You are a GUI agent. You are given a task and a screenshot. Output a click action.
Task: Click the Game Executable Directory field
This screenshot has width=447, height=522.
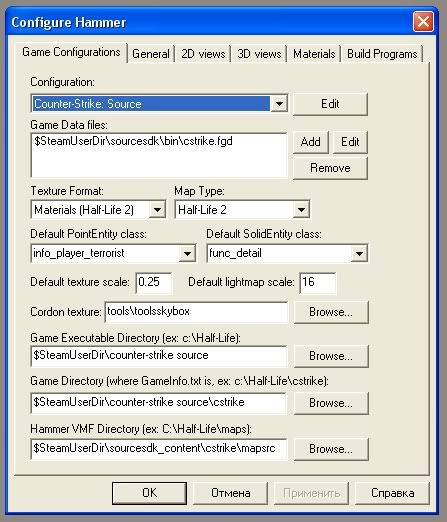click(159, 356)
